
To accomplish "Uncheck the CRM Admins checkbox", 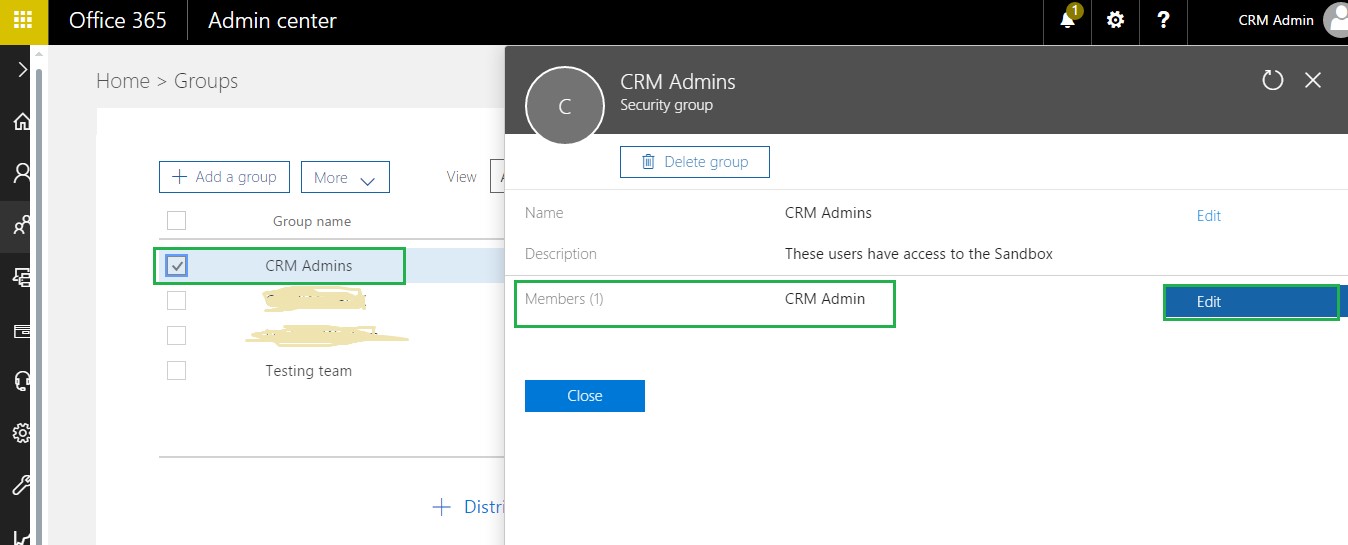I will [176, 265].
